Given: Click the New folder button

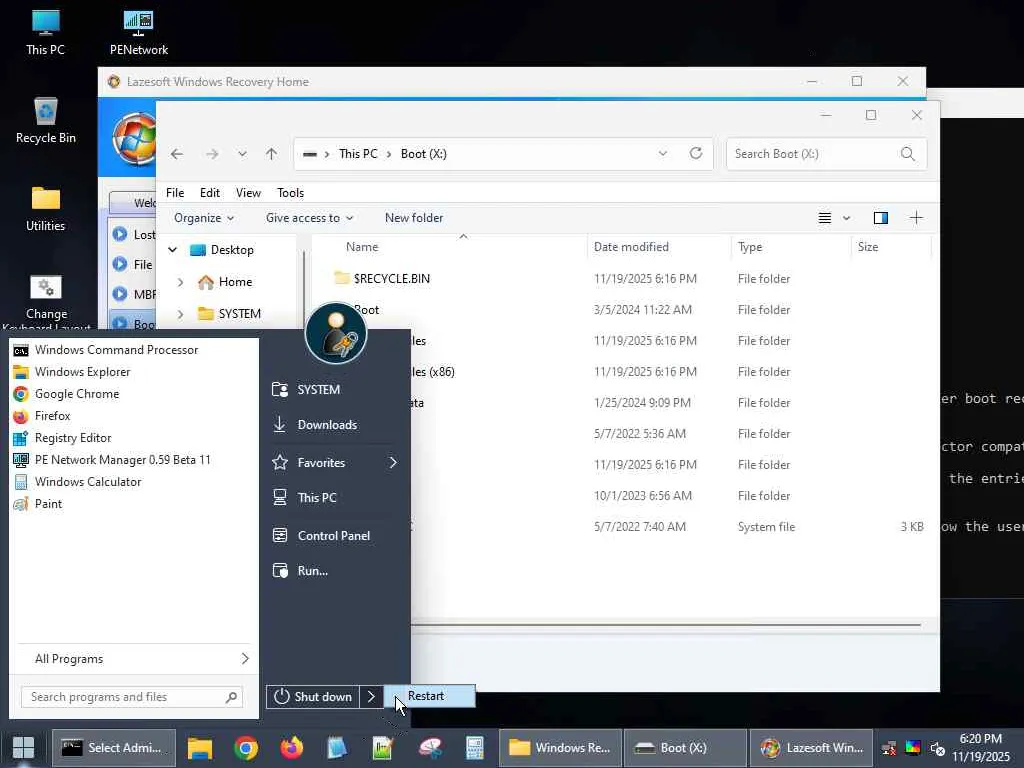Looking at the screenshot, I should (413, 218).
